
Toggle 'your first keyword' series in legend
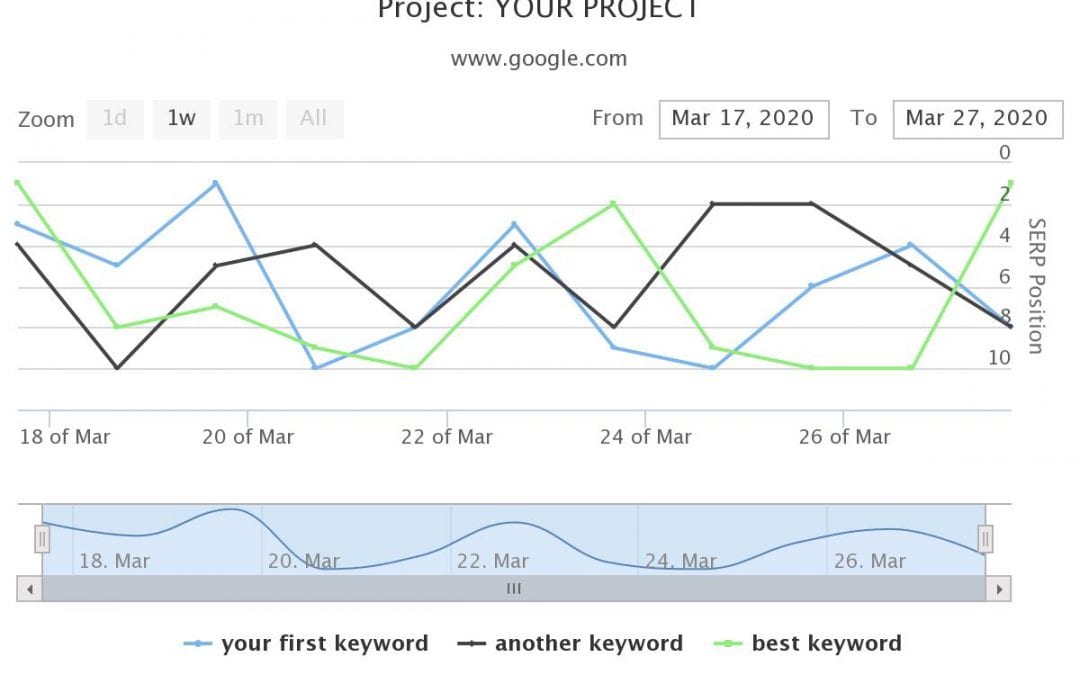coord(324,644)
